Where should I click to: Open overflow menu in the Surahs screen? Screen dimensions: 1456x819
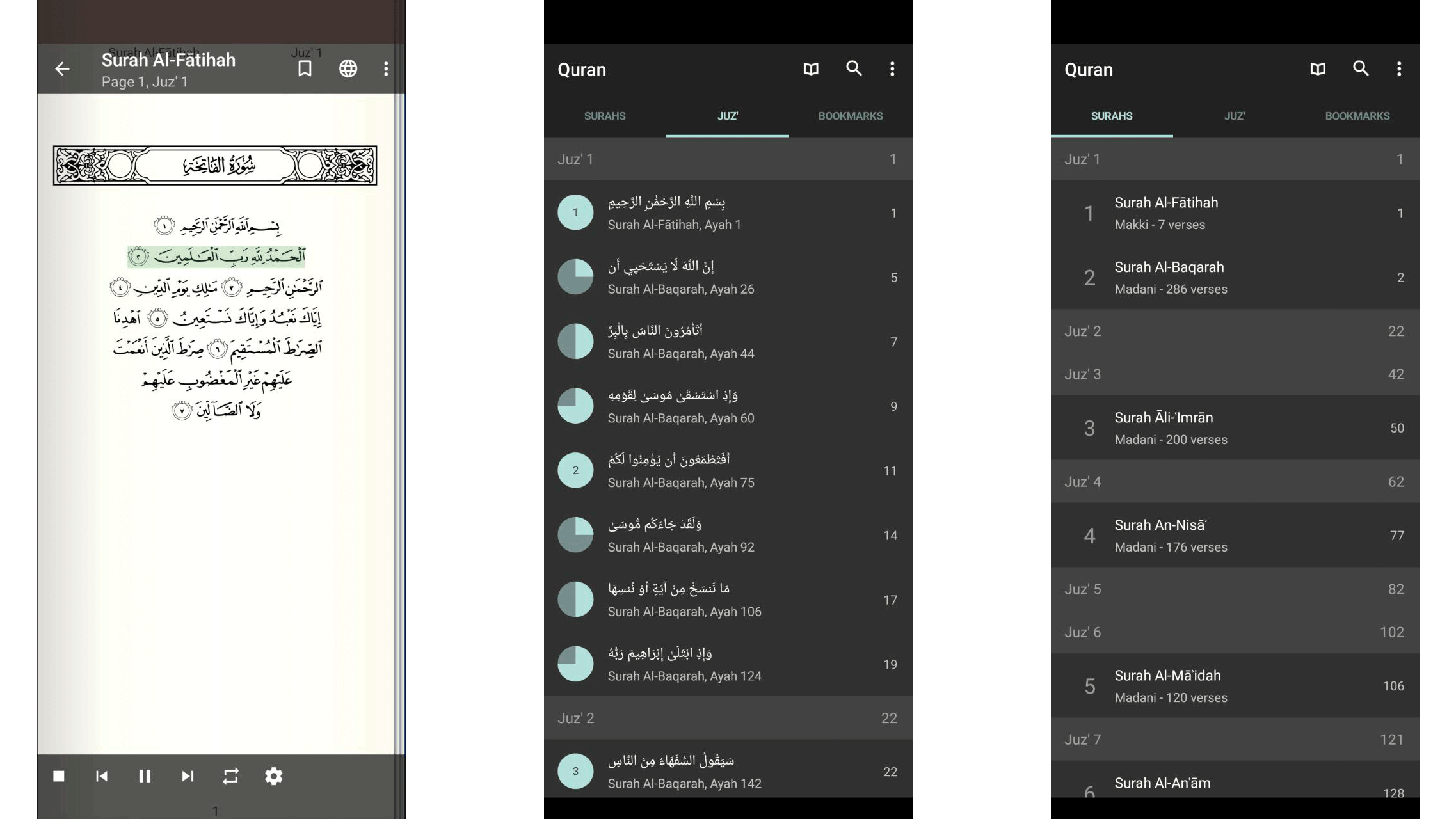coord(1399,68)
